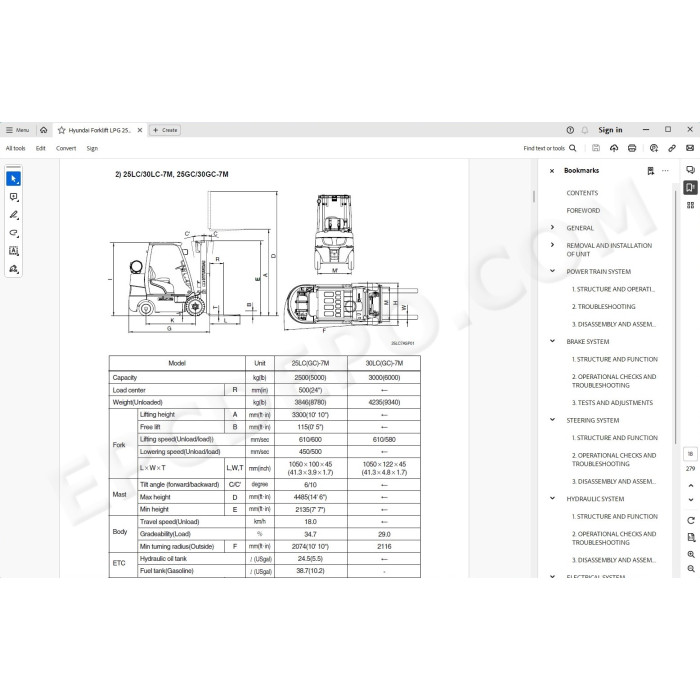This screenshot has height=700, width=700.
Task: Open the Convert menu
Action: coord(66,148)
